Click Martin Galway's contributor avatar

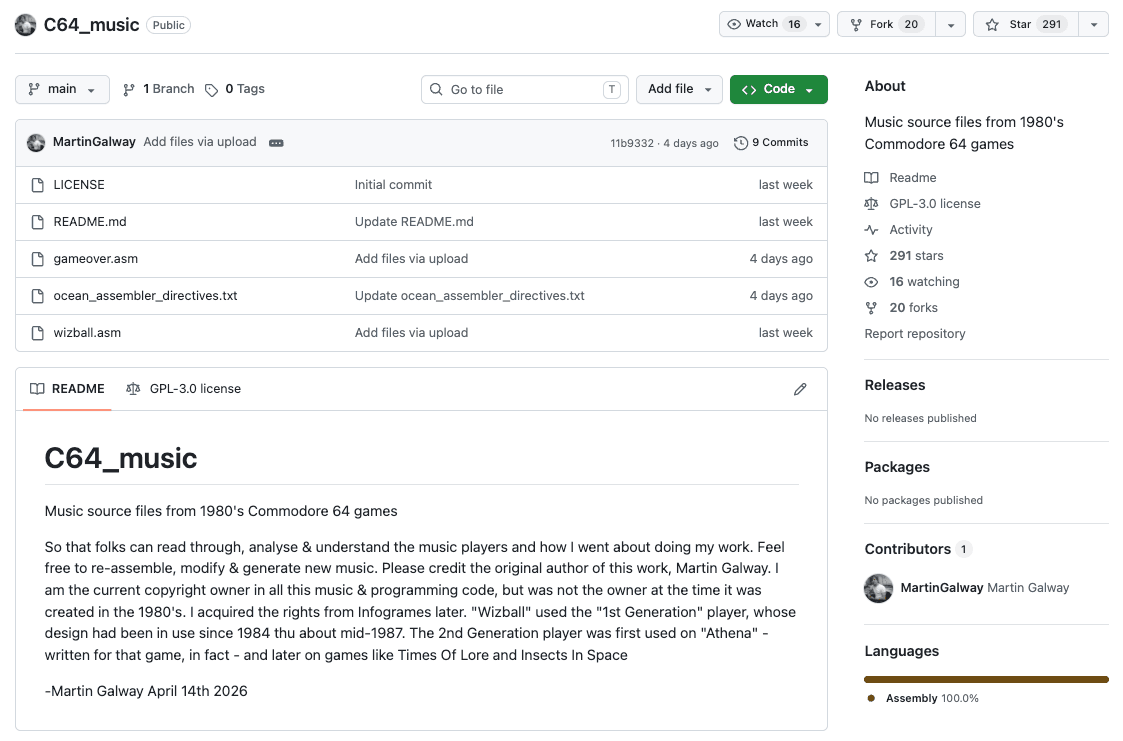[879, 589]
